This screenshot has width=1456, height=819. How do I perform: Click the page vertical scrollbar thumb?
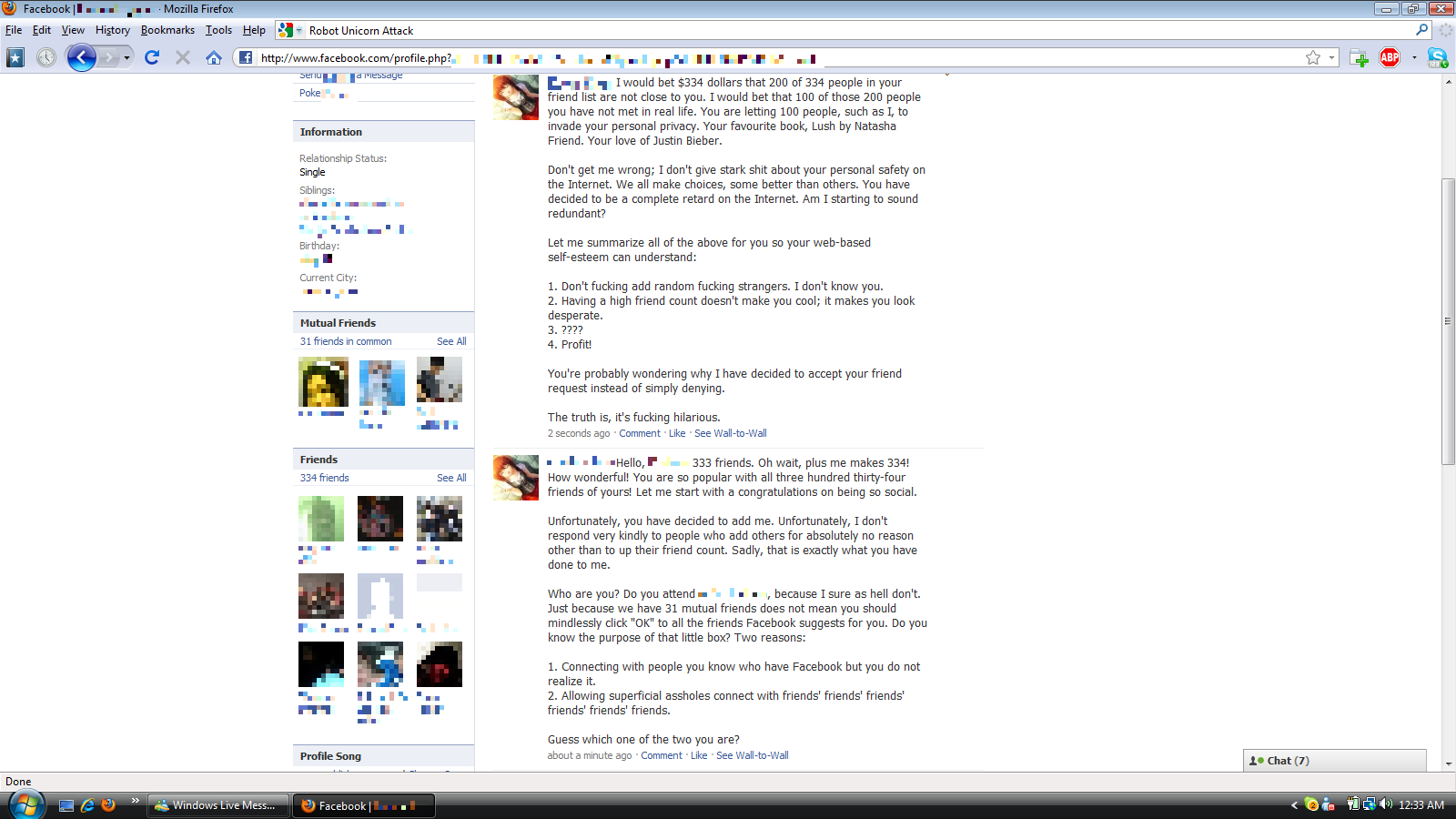(x=1449, y=322)
